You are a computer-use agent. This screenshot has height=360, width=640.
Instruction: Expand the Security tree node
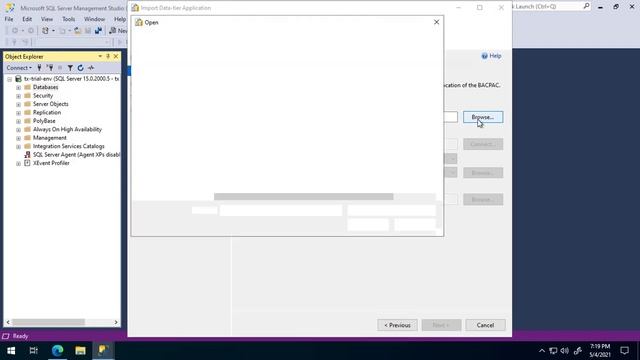click(x=18, y=96)
